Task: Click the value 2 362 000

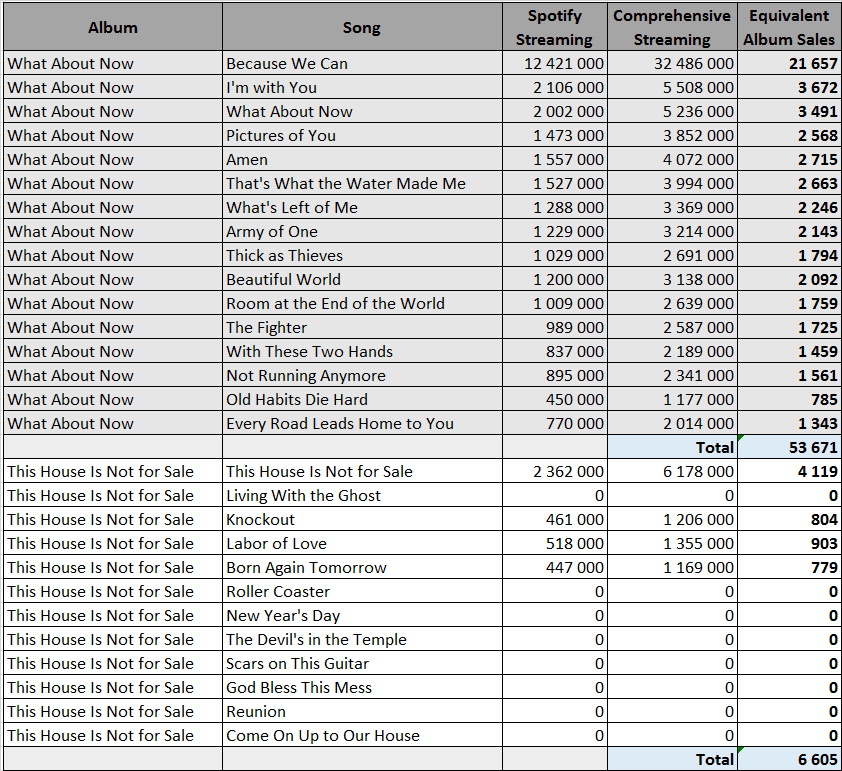Action: 555,471
